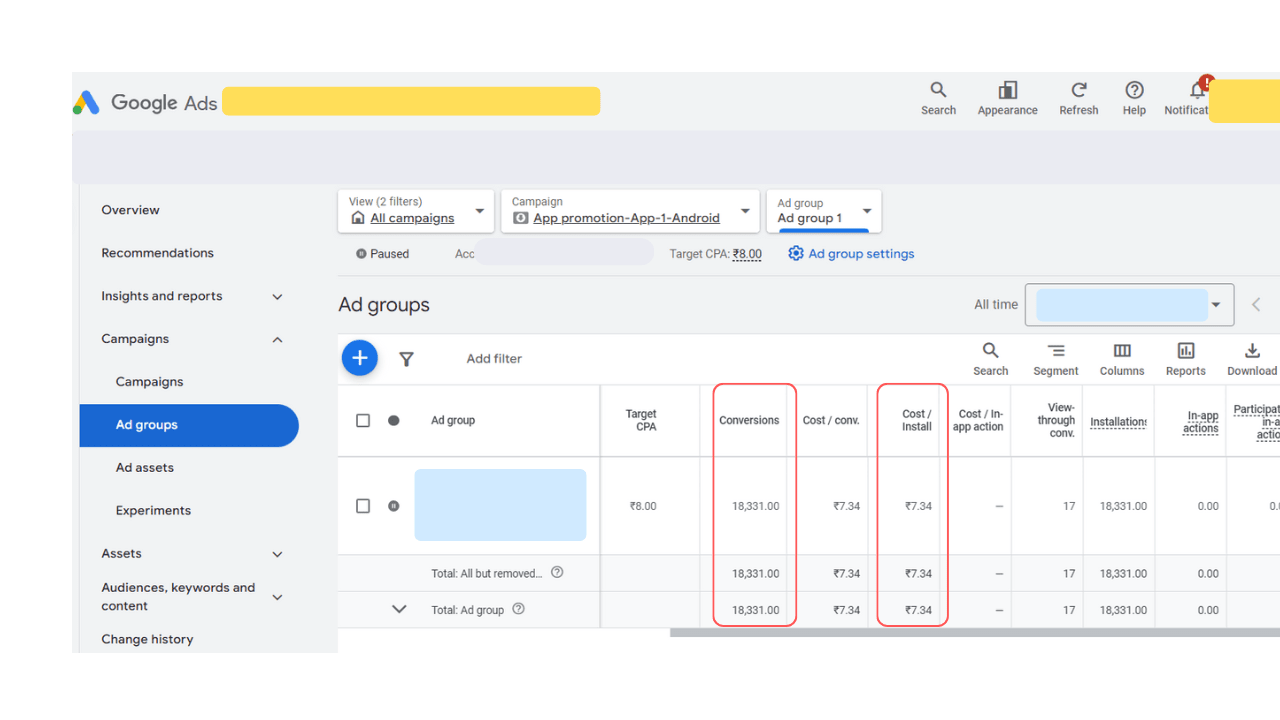Image resolution: width=1280 pixels, height=720 pixels.
Task: Click the Search icon in top header
Action: pyautogui.click(x=938, y=91)
